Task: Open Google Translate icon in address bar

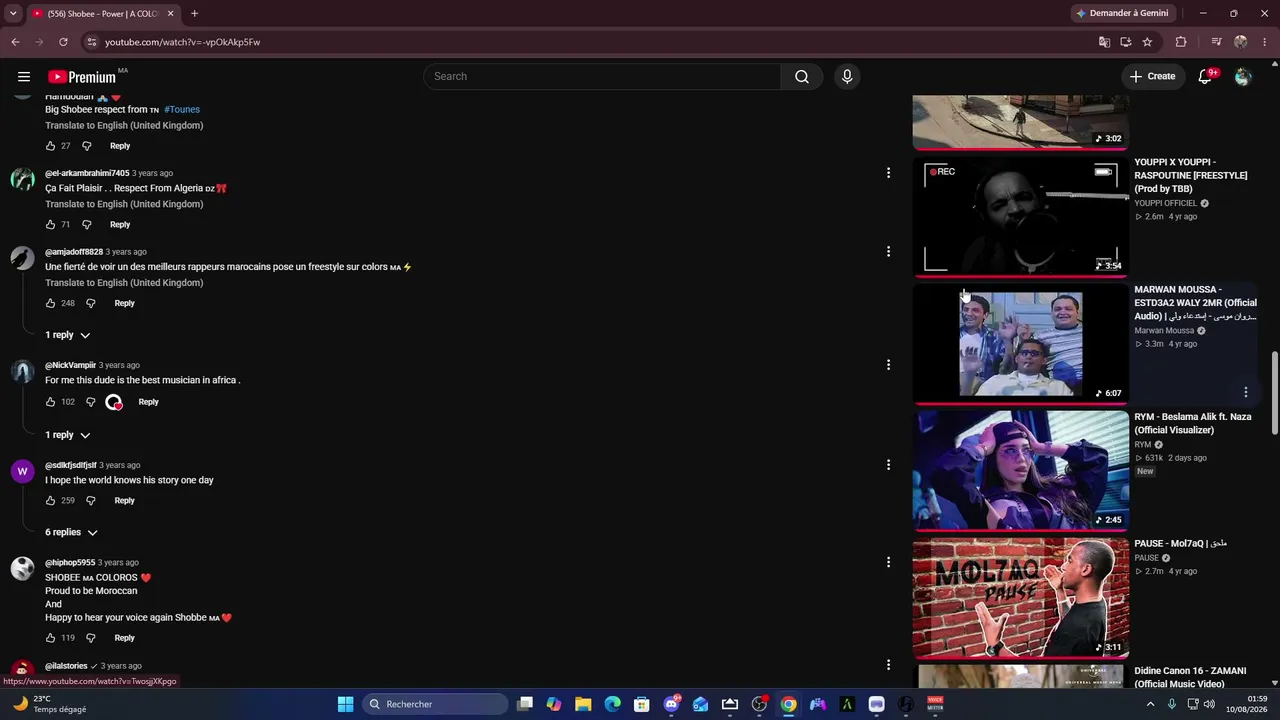Action: click(1104, 42)
